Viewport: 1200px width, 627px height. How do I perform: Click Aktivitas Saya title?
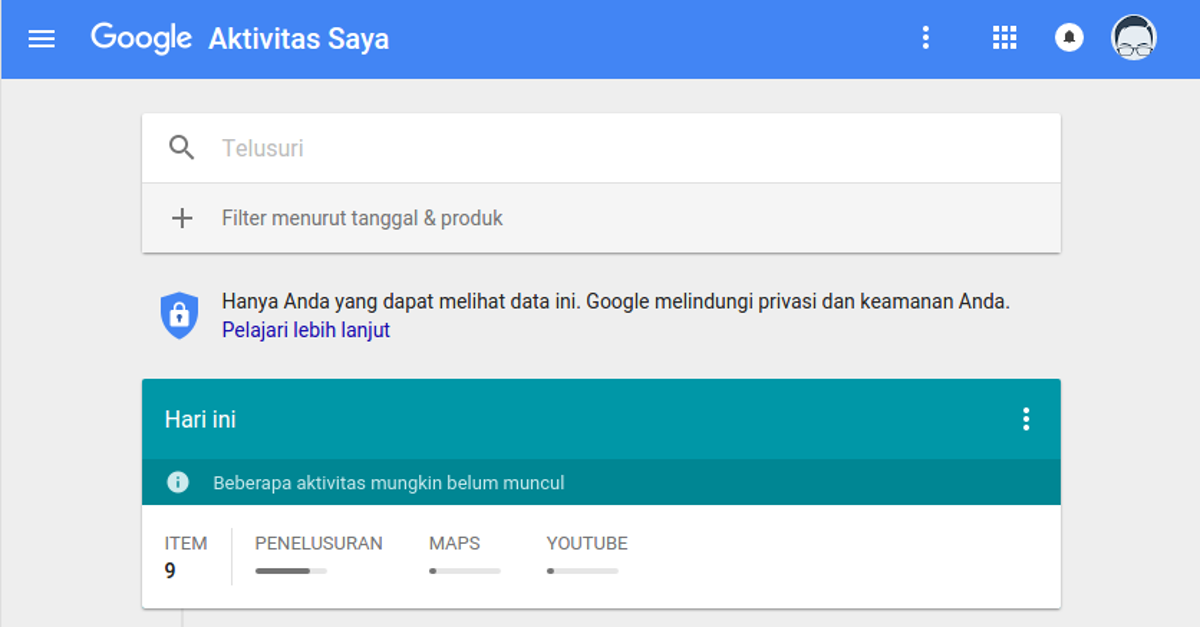299,39
